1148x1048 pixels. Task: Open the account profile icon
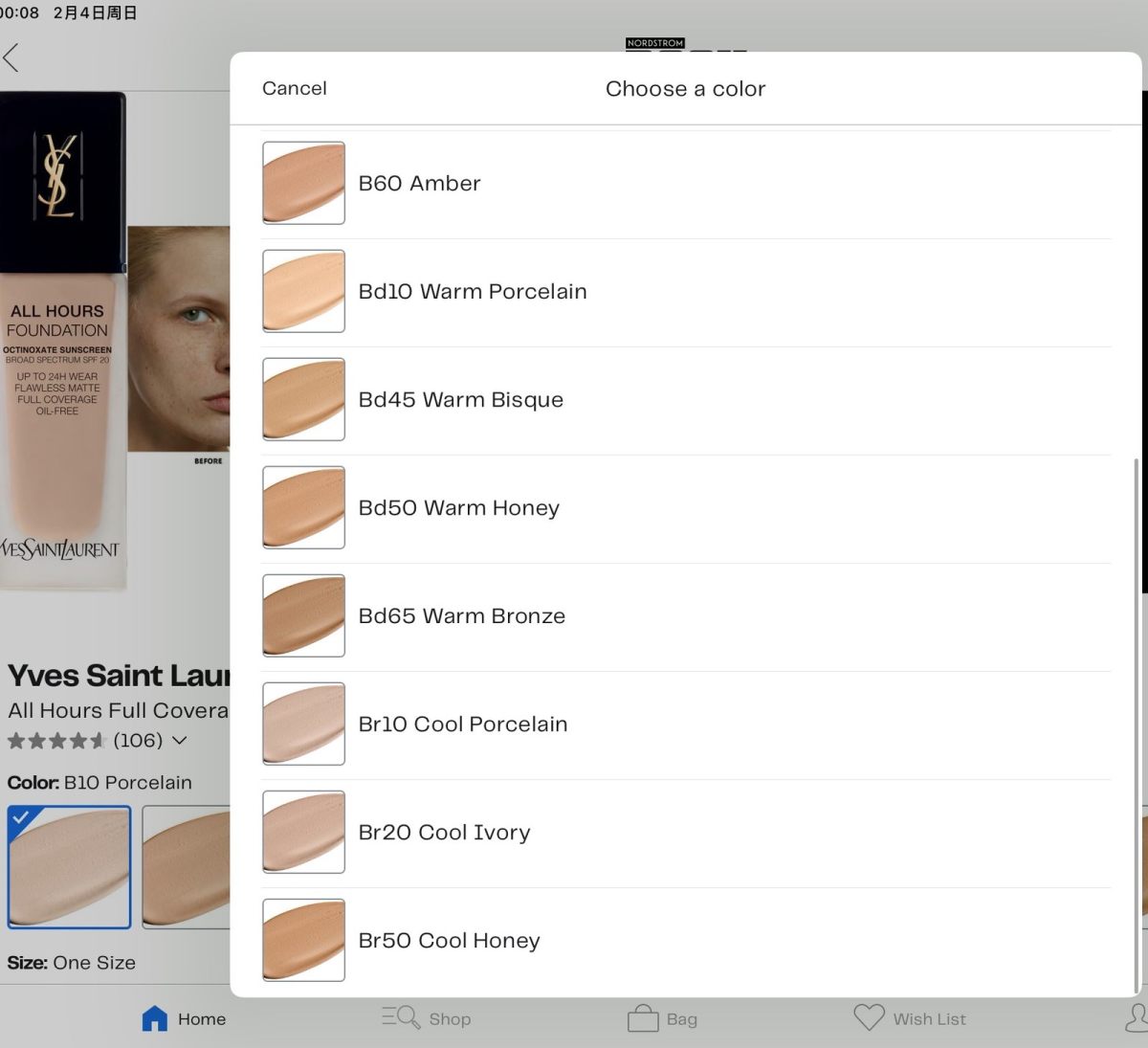1137,1018
